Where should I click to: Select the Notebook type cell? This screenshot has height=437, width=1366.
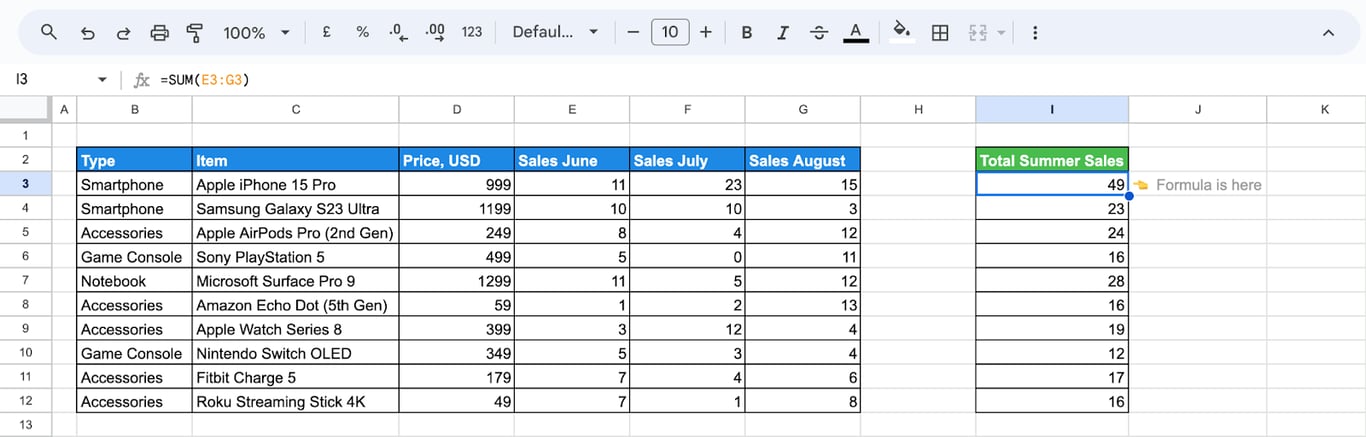pyautogui.click(x=135, y=281)
